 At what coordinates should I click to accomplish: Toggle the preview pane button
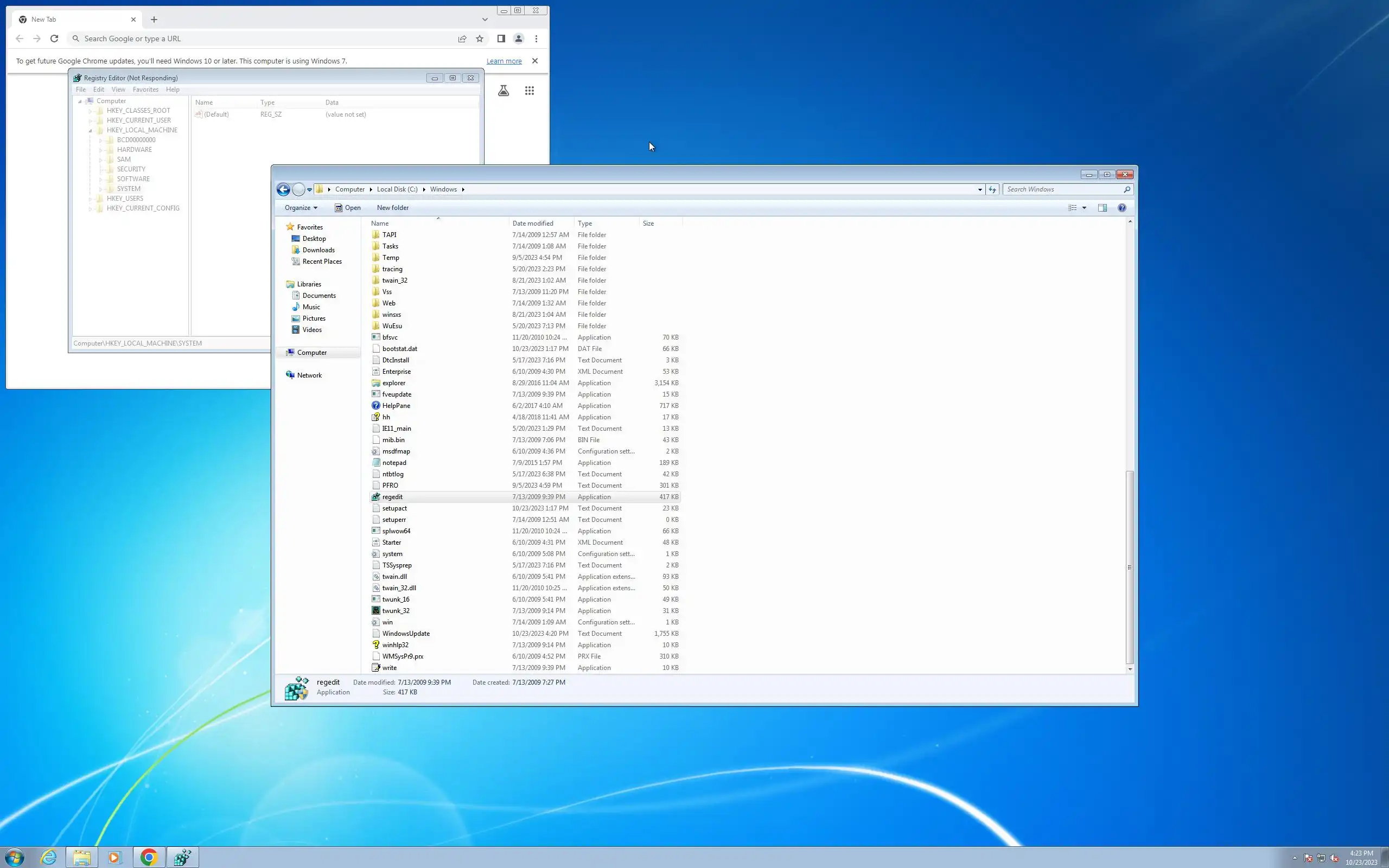click(x=1102, y=208)
